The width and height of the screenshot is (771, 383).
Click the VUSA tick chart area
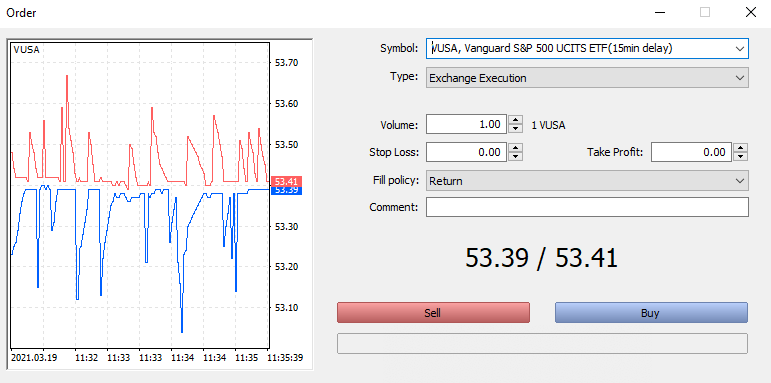140,195
